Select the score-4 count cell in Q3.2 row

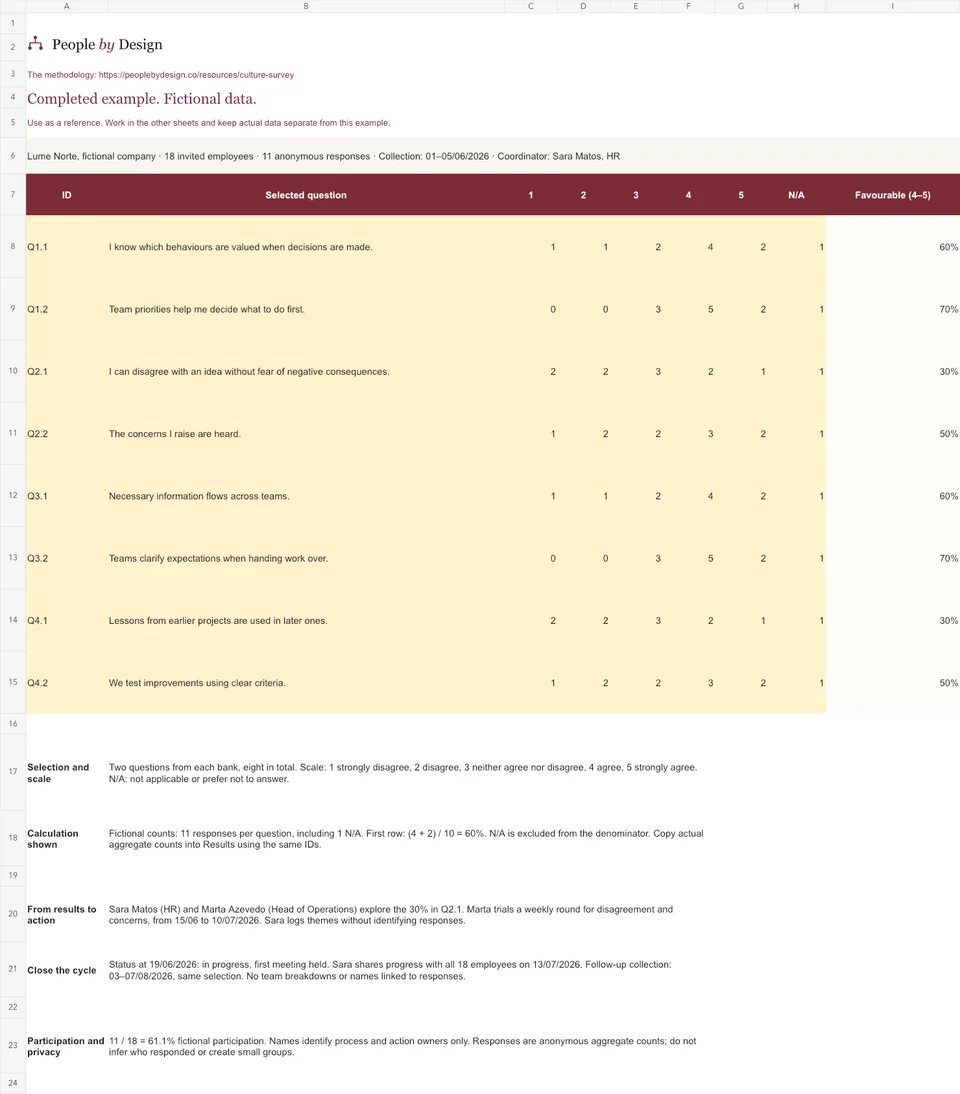[688, 558]
